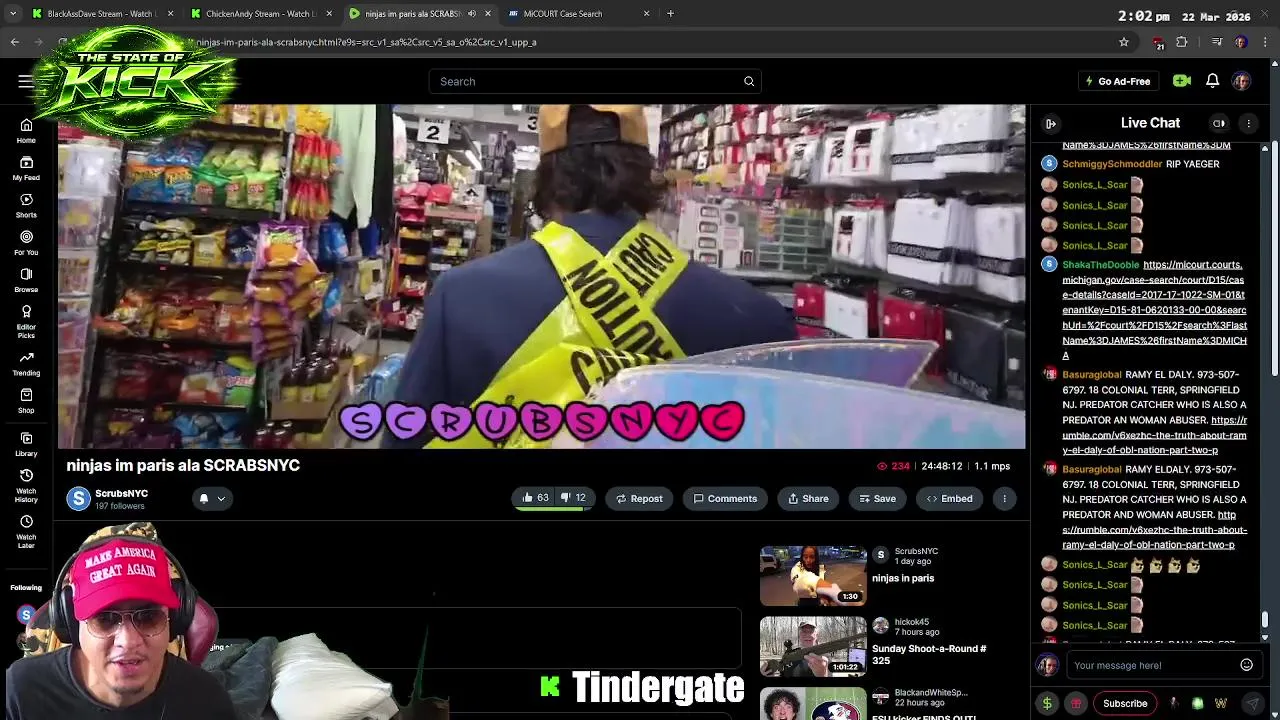Screen dimensions: 1280x720
Task: Open the For You sidebar section
Action: 26,243
